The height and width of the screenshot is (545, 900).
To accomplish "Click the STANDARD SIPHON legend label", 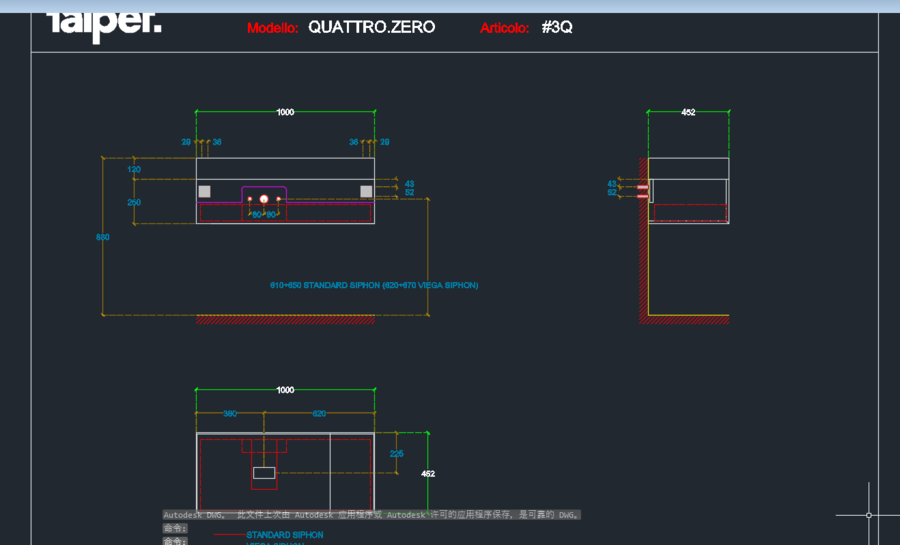I will click(285, 535).
